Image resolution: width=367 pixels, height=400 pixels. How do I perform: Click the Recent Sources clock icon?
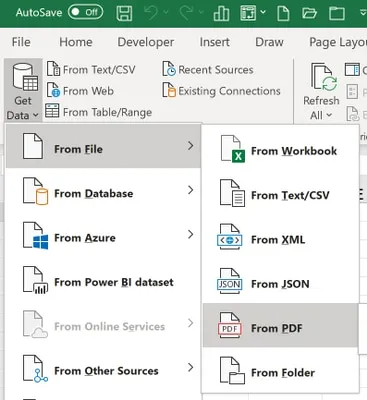click(x=169, y=69)
